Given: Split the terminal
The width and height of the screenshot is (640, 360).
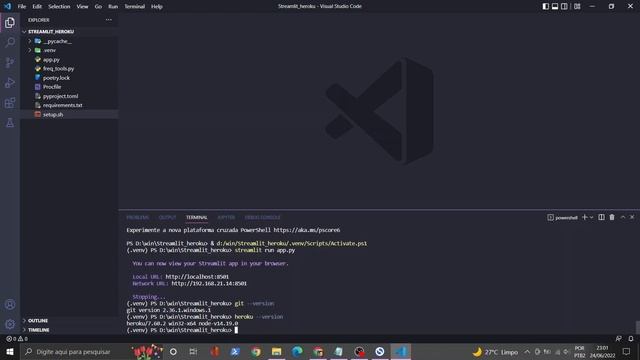Looking at the screenshot, I should [601, 217].
